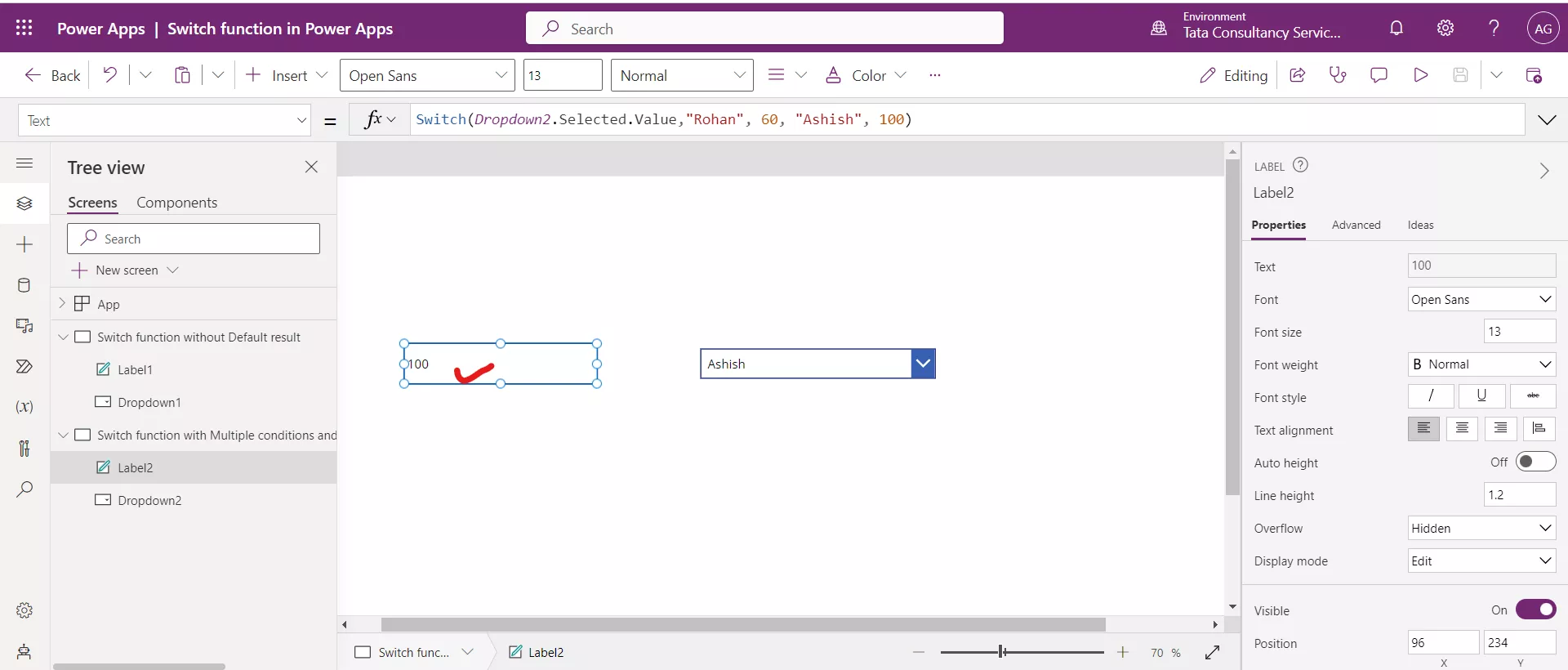This screenshot has height=670, width=1568.
Task: Open the Open Sans font dropdown in toolbar
Action: click(427, 75)
